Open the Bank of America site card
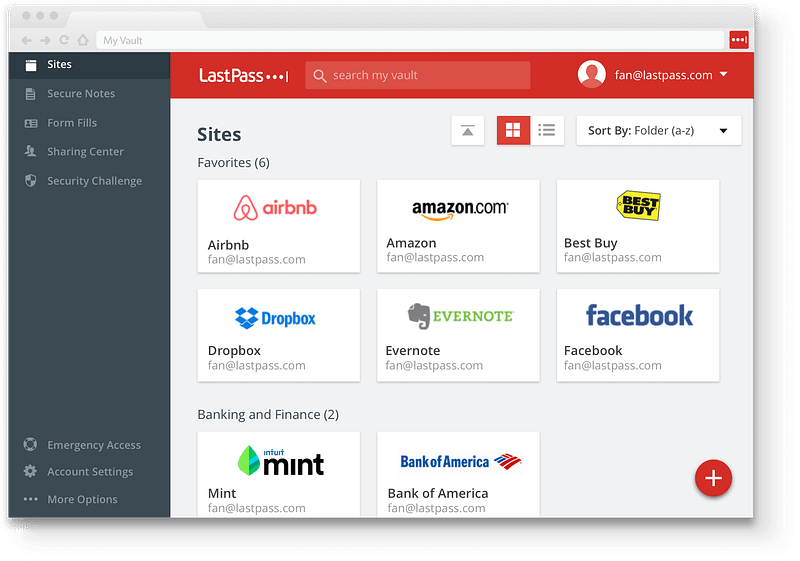800x561 pixels. pyautogui.click(x=458, y=474)
